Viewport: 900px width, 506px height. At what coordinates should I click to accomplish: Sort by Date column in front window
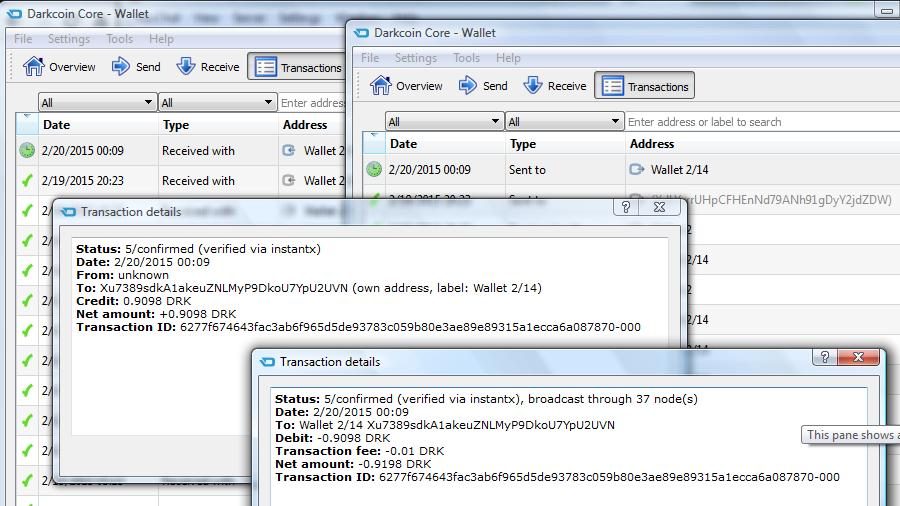[x=445, y=143]
